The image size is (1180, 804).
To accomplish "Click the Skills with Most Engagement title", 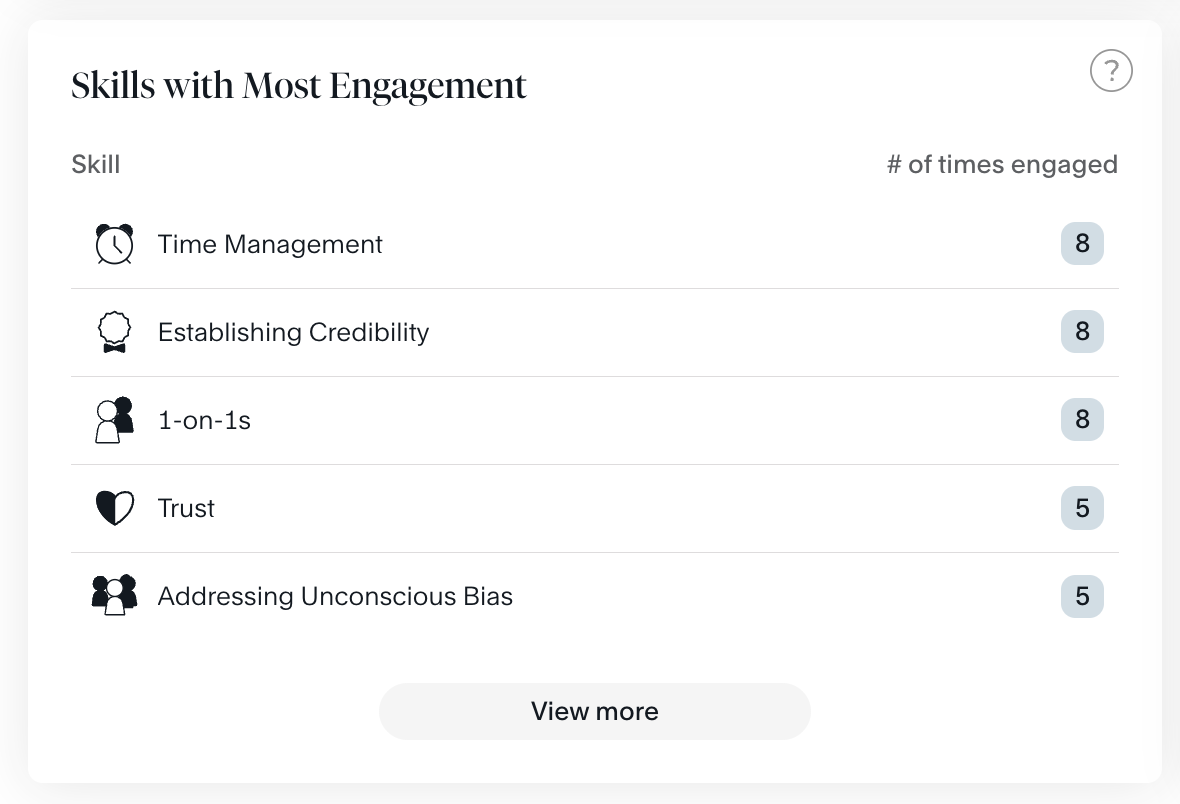I will pyautogui.click(x=299, y=86).
